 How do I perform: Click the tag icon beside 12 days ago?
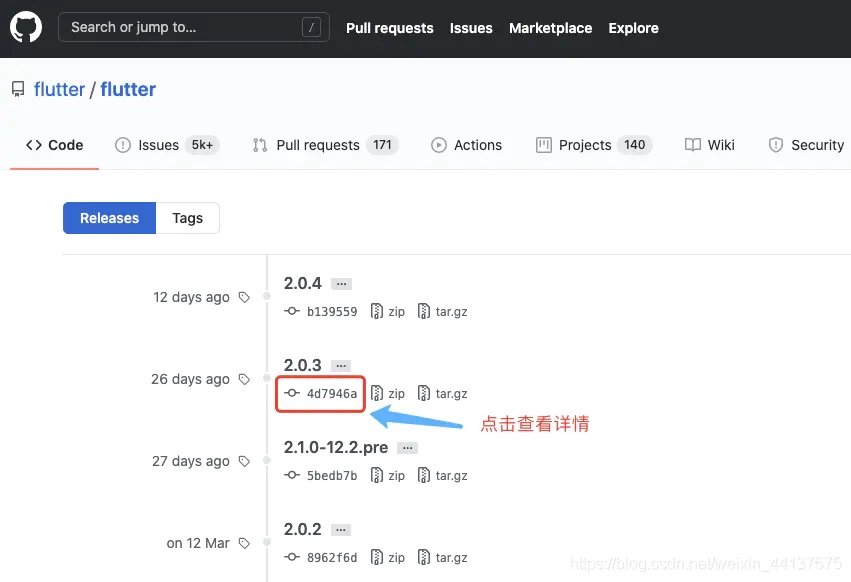pyautogui.click(x=245, y=297)
